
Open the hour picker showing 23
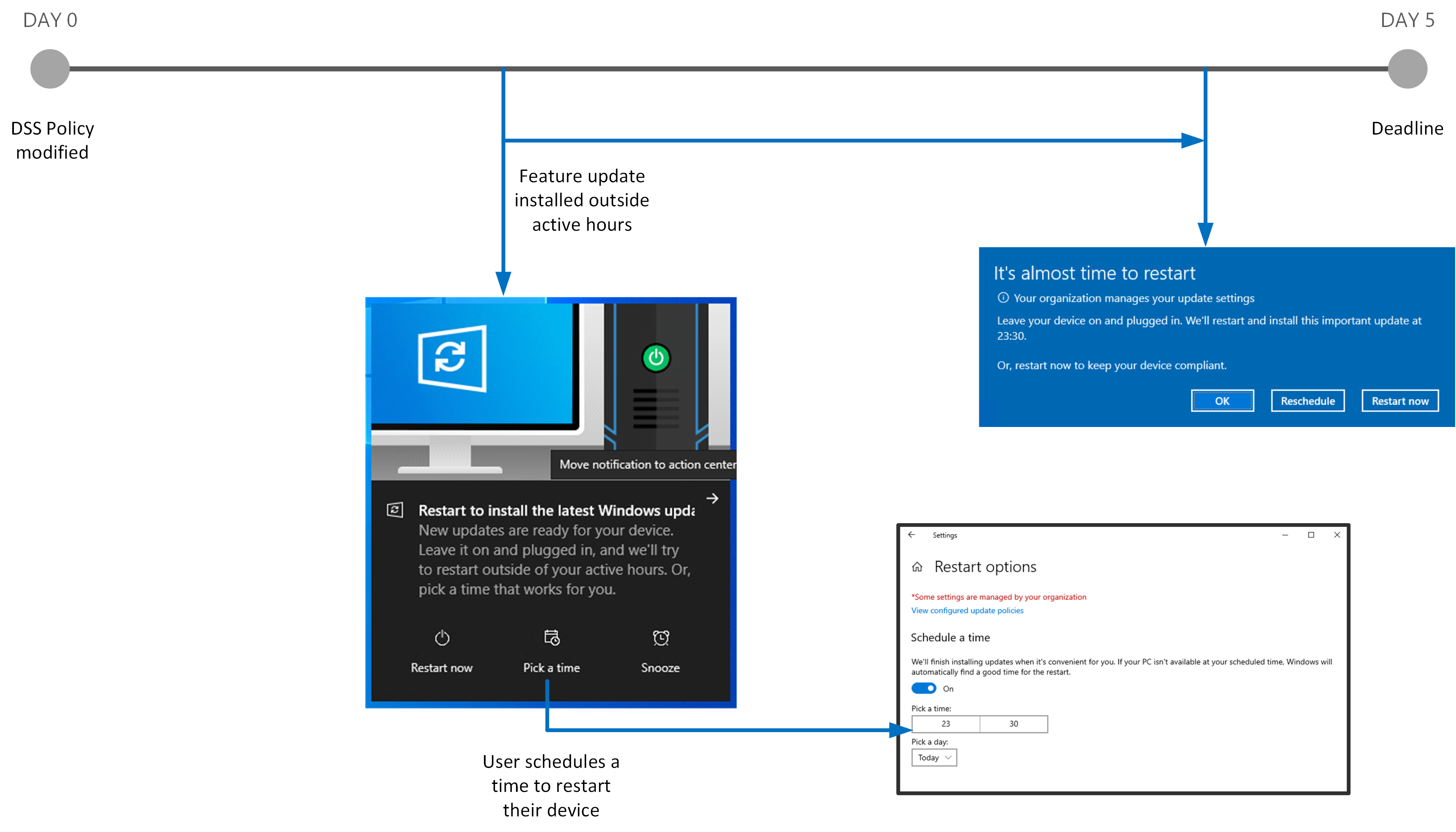[946, 724]
